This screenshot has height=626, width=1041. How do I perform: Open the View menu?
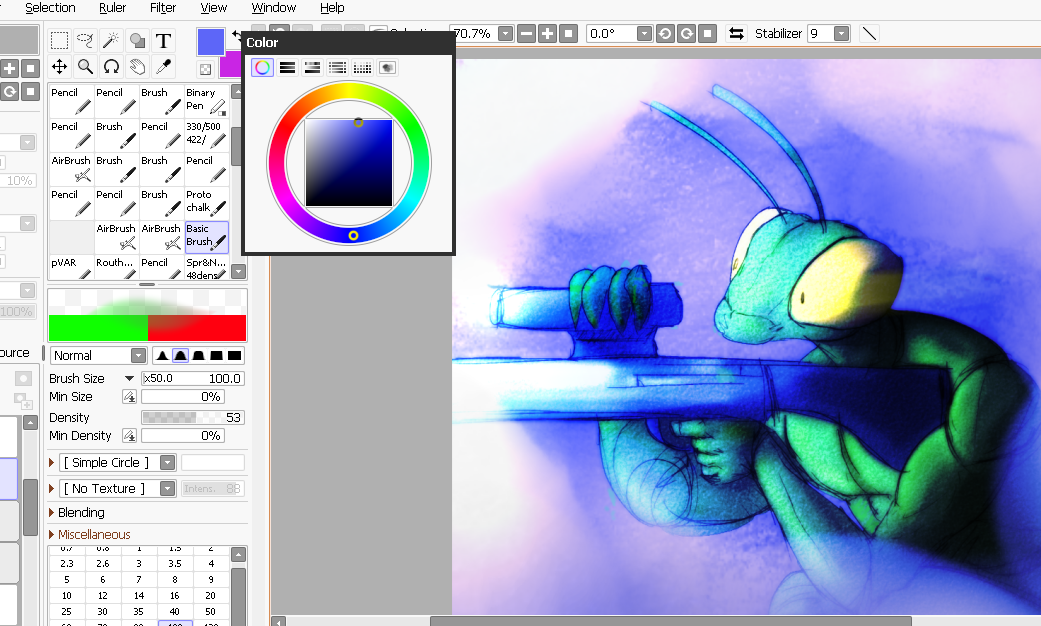point(213,8)
